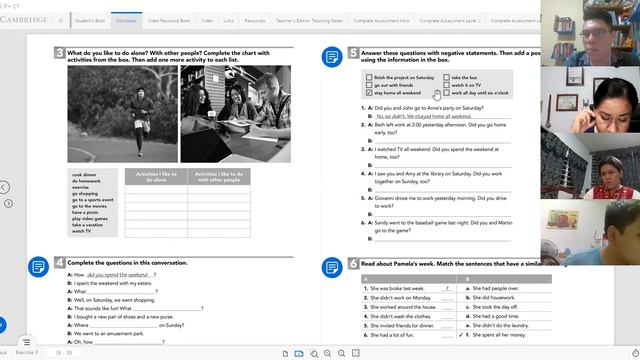Open the Video Resource Book tab

(169, 20)
